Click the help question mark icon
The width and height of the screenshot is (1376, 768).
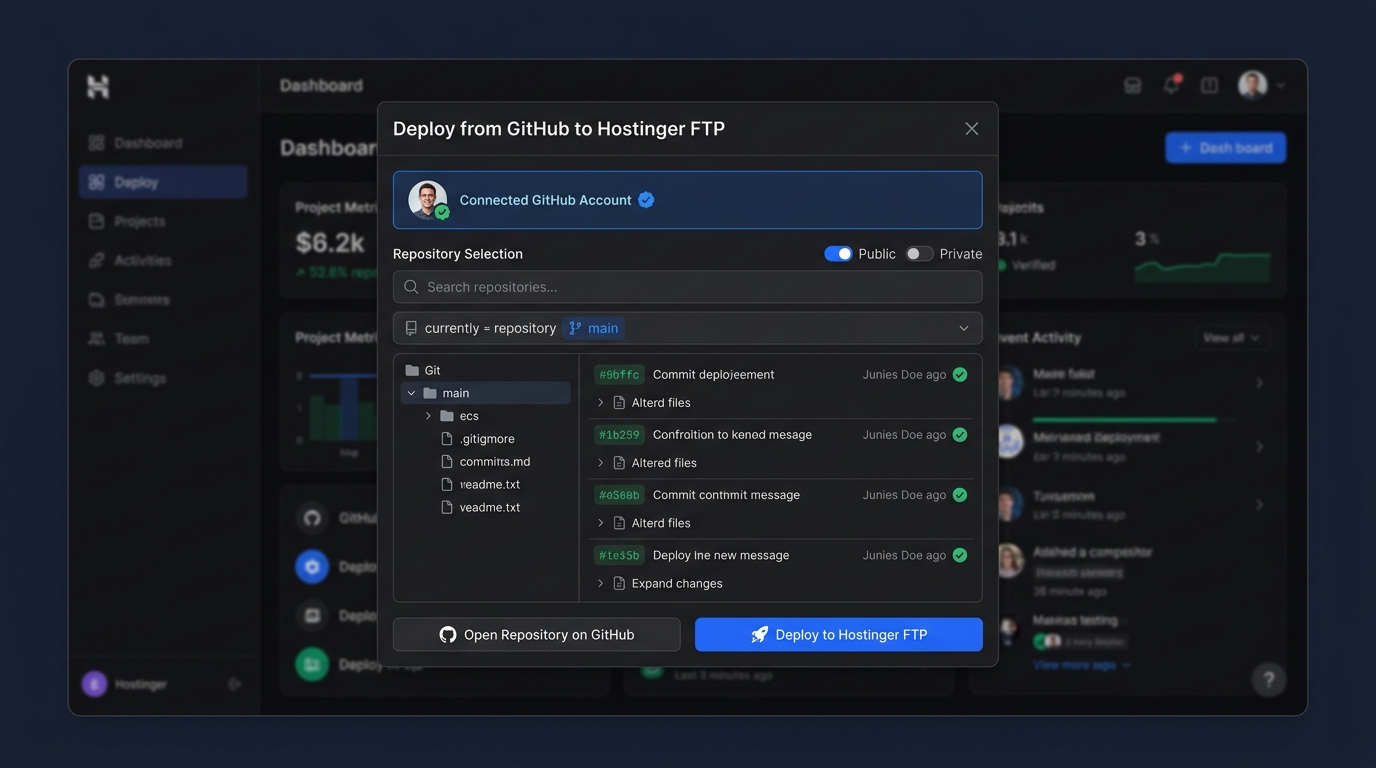[1269, 680]
